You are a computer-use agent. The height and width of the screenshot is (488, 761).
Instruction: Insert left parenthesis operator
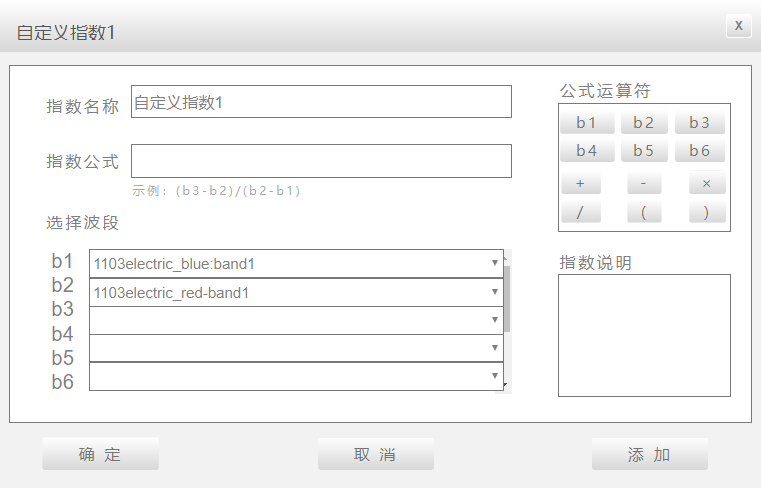coord(644,212)
